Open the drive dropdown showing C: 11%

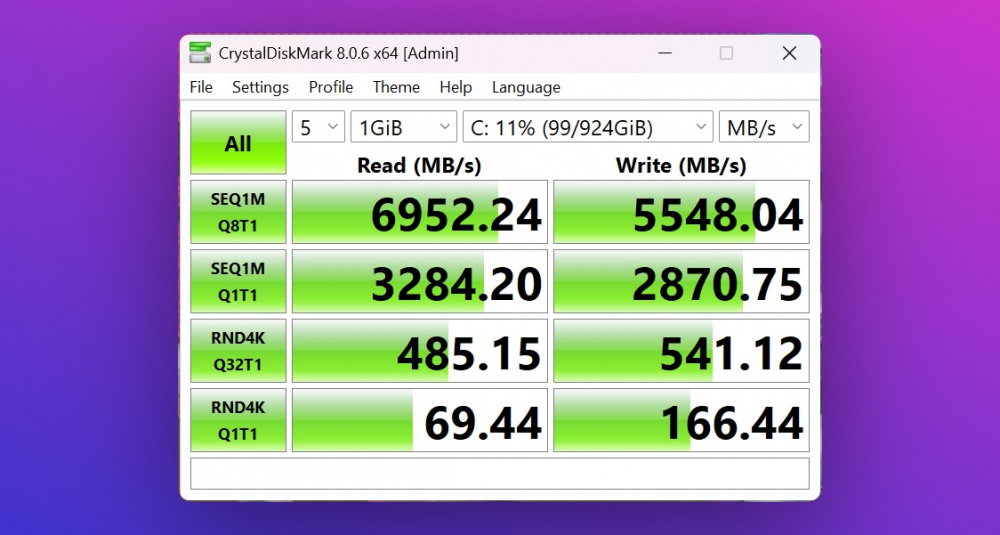click(588, 127)
